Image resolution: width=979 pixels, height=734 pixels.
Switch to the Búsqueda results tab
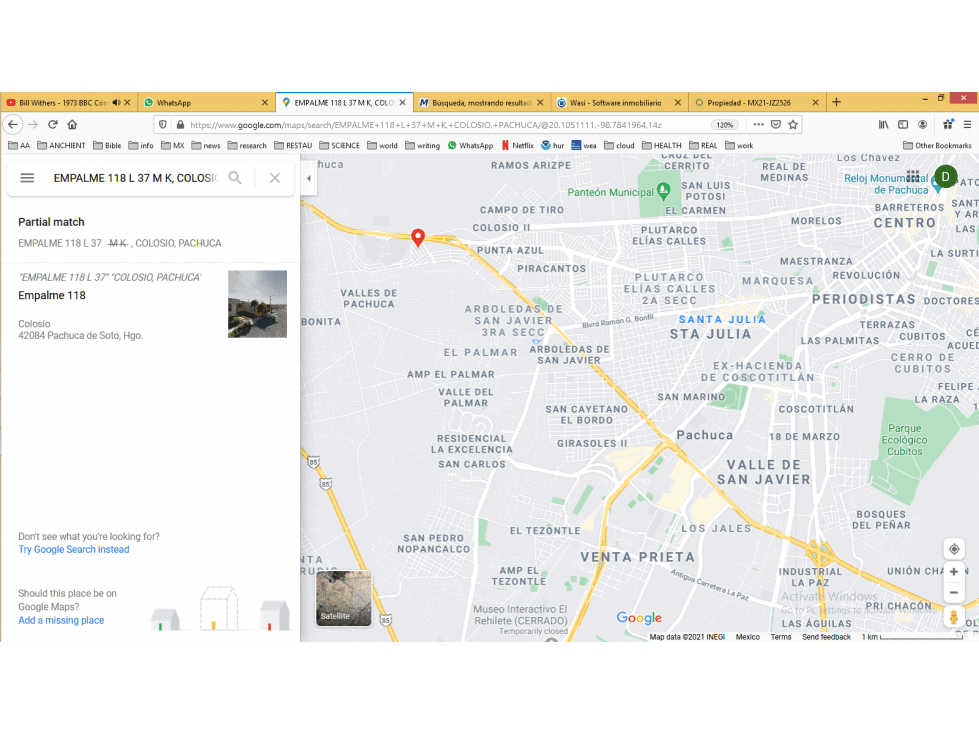pos(481,102)
